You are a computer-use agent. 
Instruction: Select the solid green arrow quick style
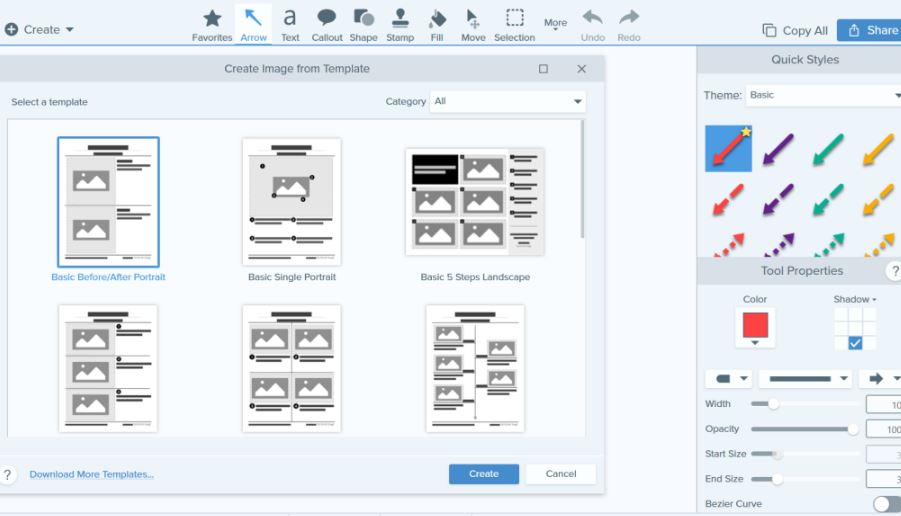click(x=828, y=149)
